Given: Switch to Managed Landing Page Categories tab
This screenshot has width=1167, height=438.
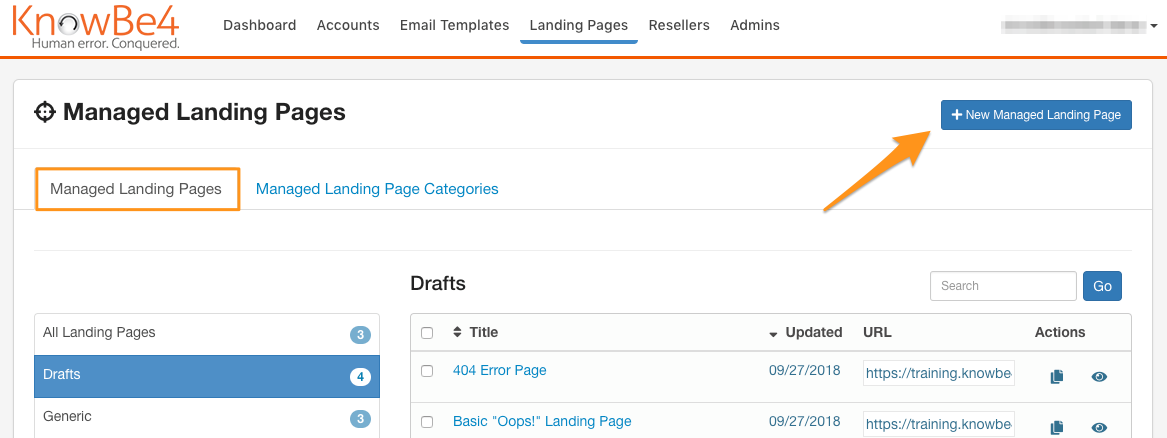Looking at the screenshot, I should click(377, 189).
